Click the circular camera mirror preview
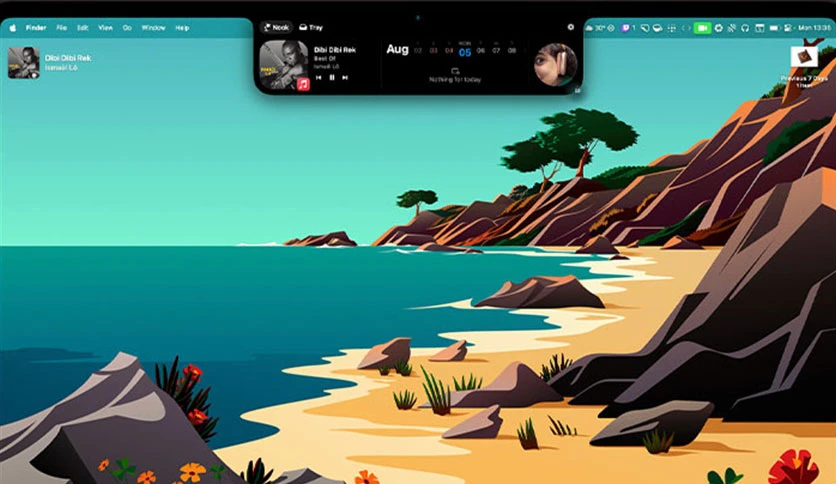The height and width of the screenshot is (484, 836). click(x=556, y=64)
